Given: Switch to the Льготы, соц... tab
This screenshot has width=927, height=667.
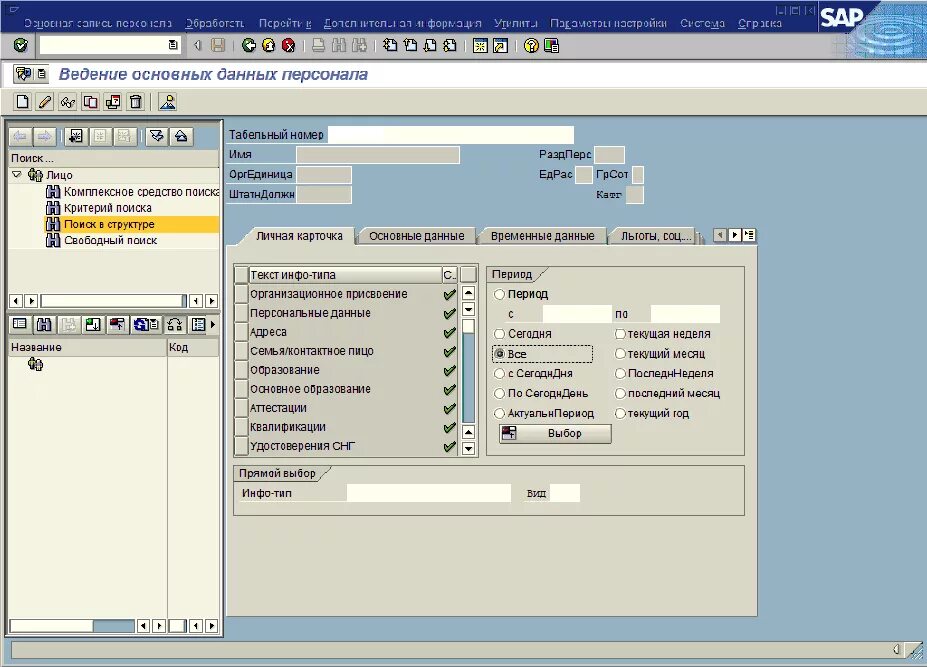Looking at the screenshot, I should coord(656,236).
